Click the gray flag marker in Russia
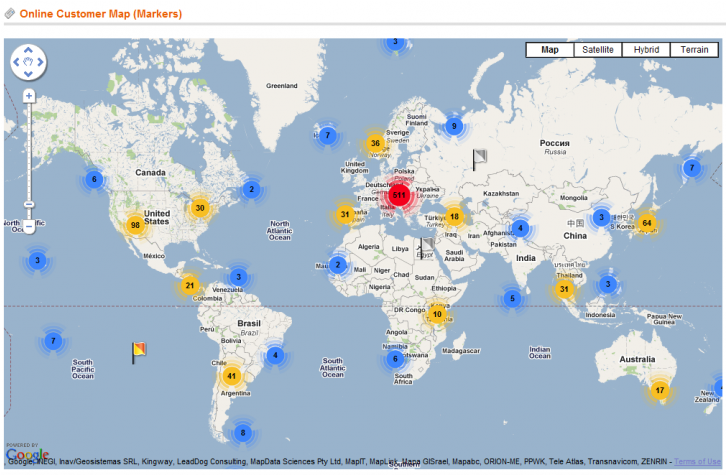726x475 pixels. [479, 159]
